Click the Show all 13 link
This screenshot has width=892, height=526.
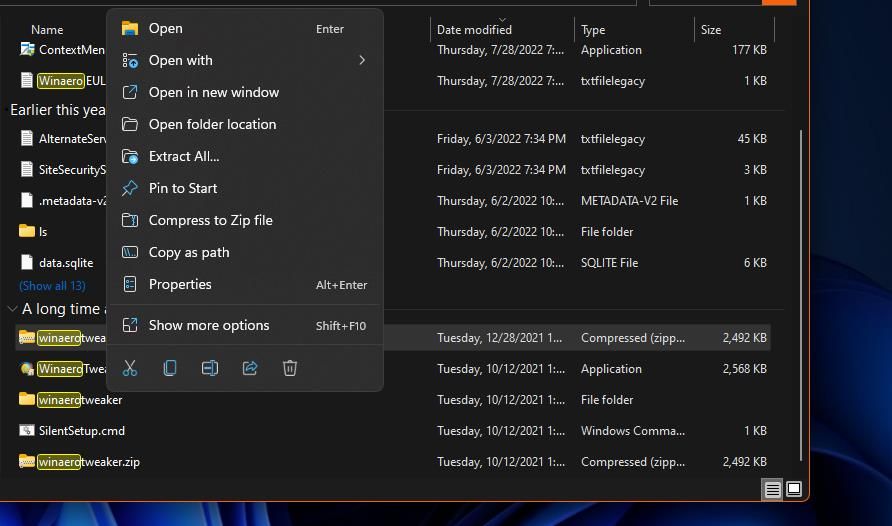[x=52, y=286]
